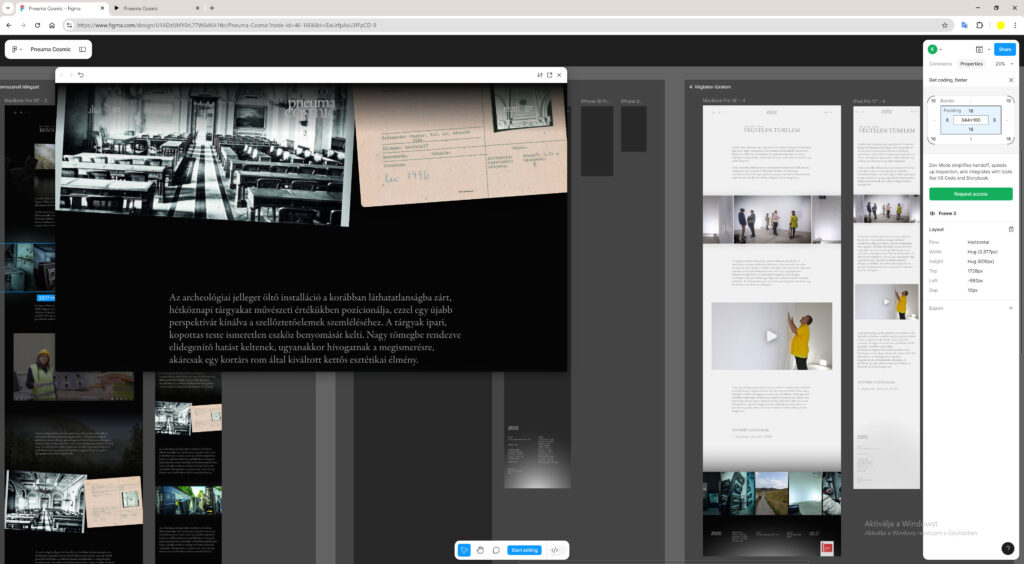Switch to the Comments tab

coord(940,64)
